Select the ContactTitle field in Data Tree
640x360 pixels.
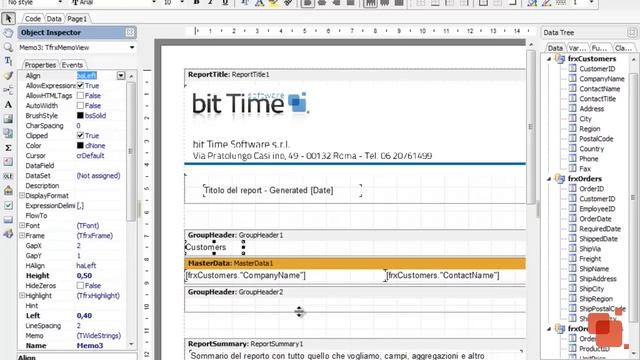pyautogui.click(x=598, y=99)
